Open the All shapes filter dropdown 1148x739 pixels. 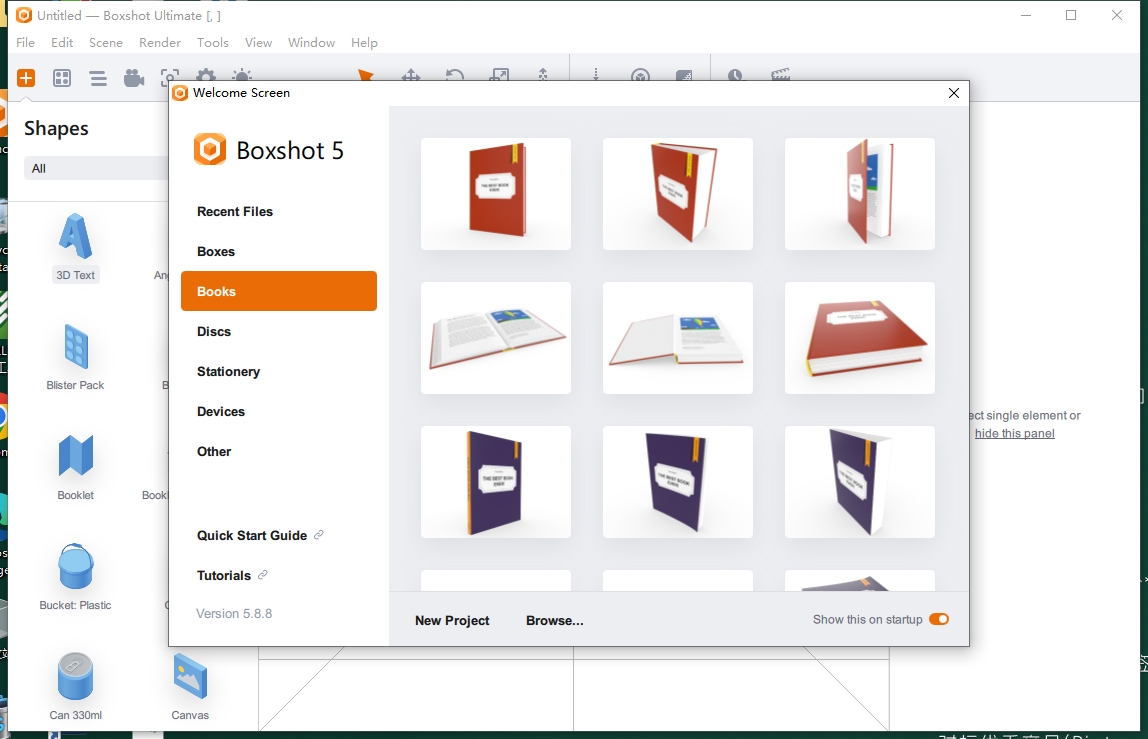(x=95, y=168)
